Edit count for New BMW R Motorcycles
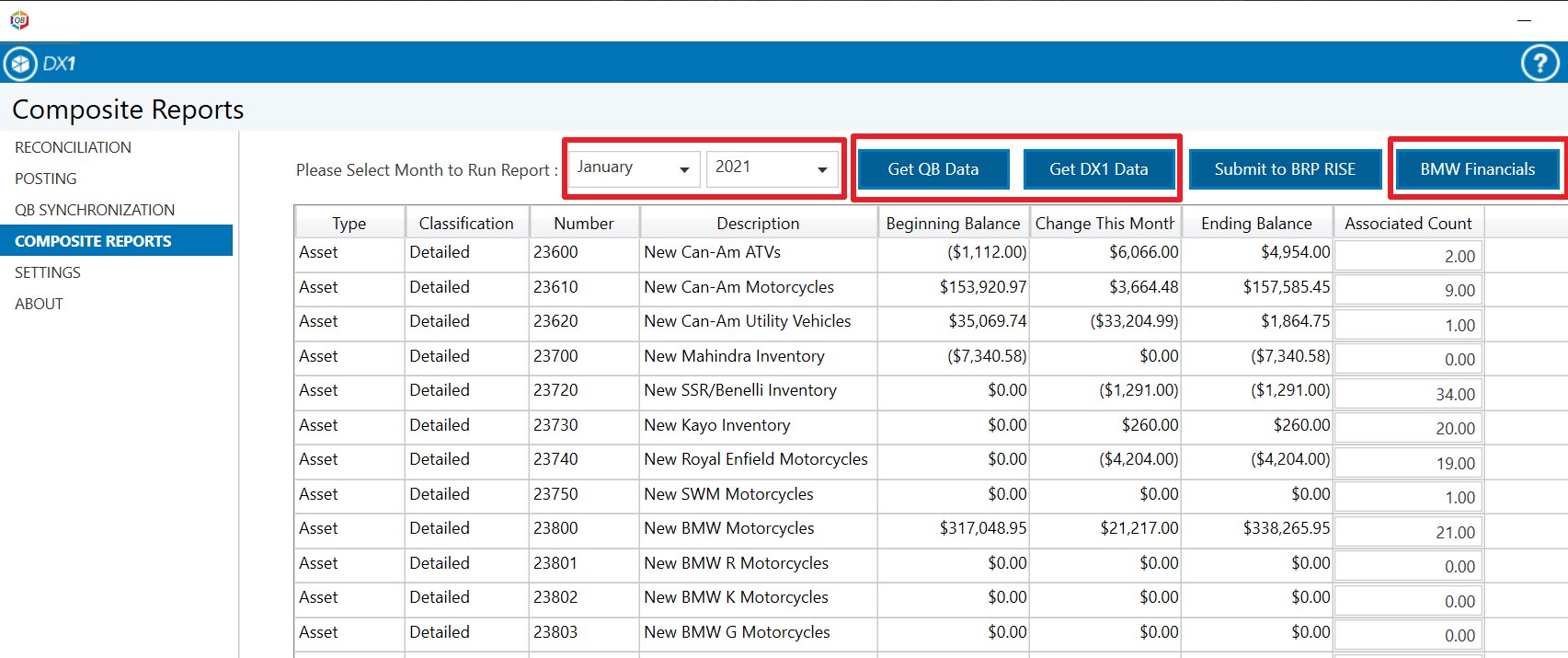 1408,566
